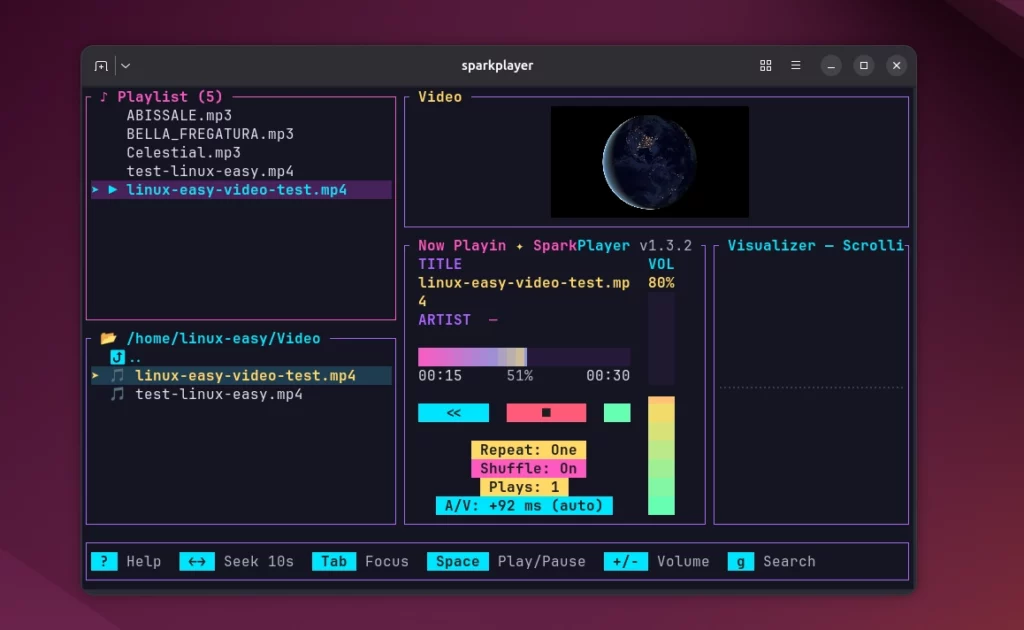Click the green next button
Screen dimensions: 1024x630
(617, 413)
